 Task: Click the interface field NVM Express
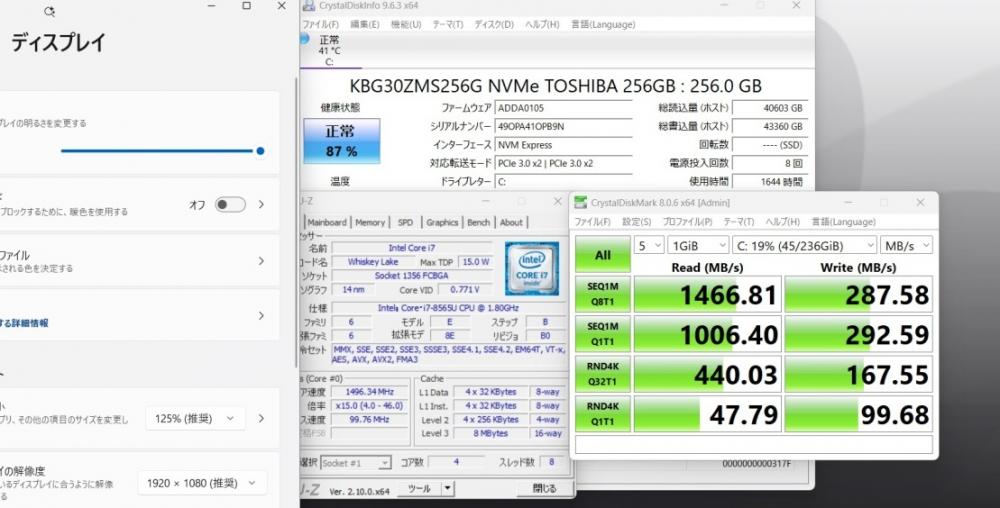(564, 145)
